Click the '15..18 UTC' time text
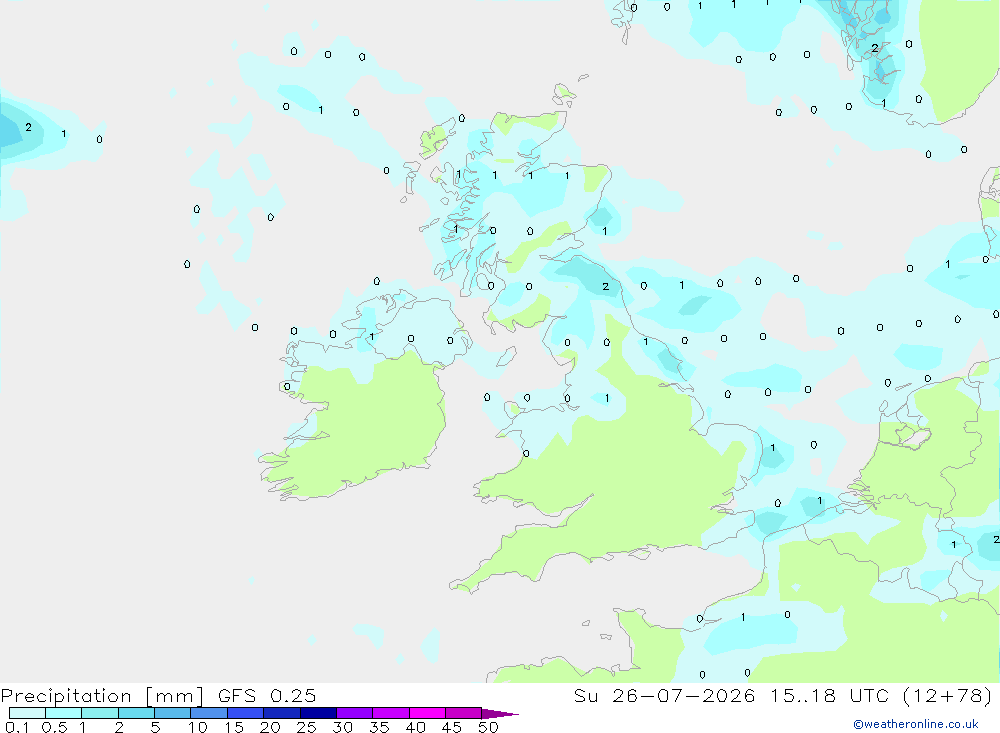1000x733 pixels. pyautogui.click(x=829, y=695)
